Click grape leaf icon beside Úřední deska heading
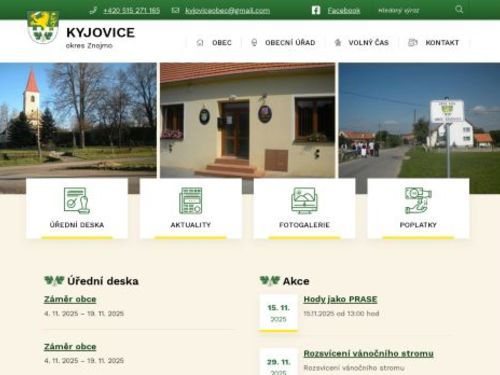 tap(54, 281)
